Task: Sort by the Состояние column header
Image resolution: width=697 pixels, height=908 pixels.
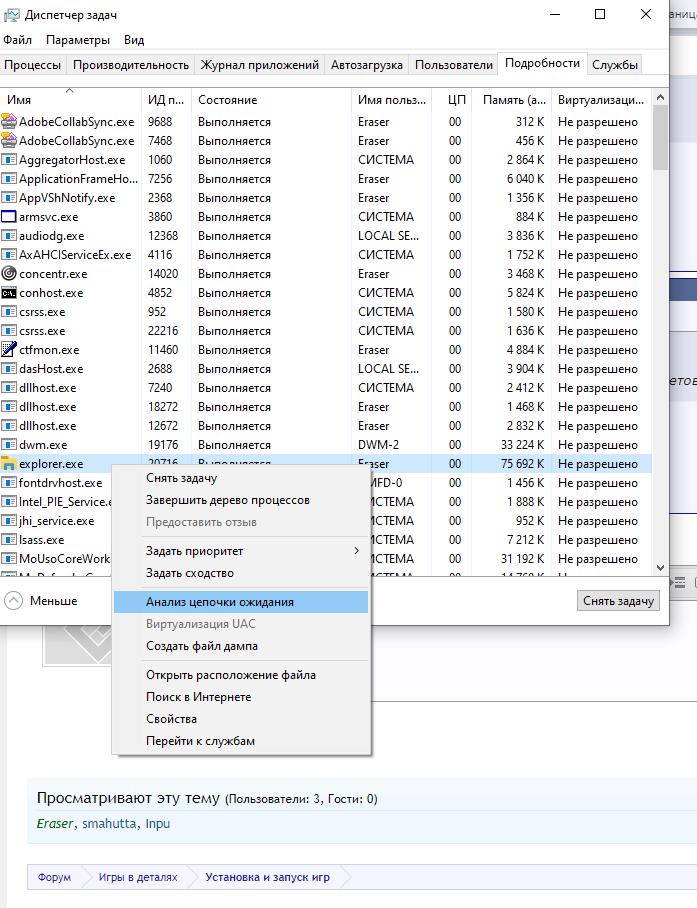Action: [272, 100]
